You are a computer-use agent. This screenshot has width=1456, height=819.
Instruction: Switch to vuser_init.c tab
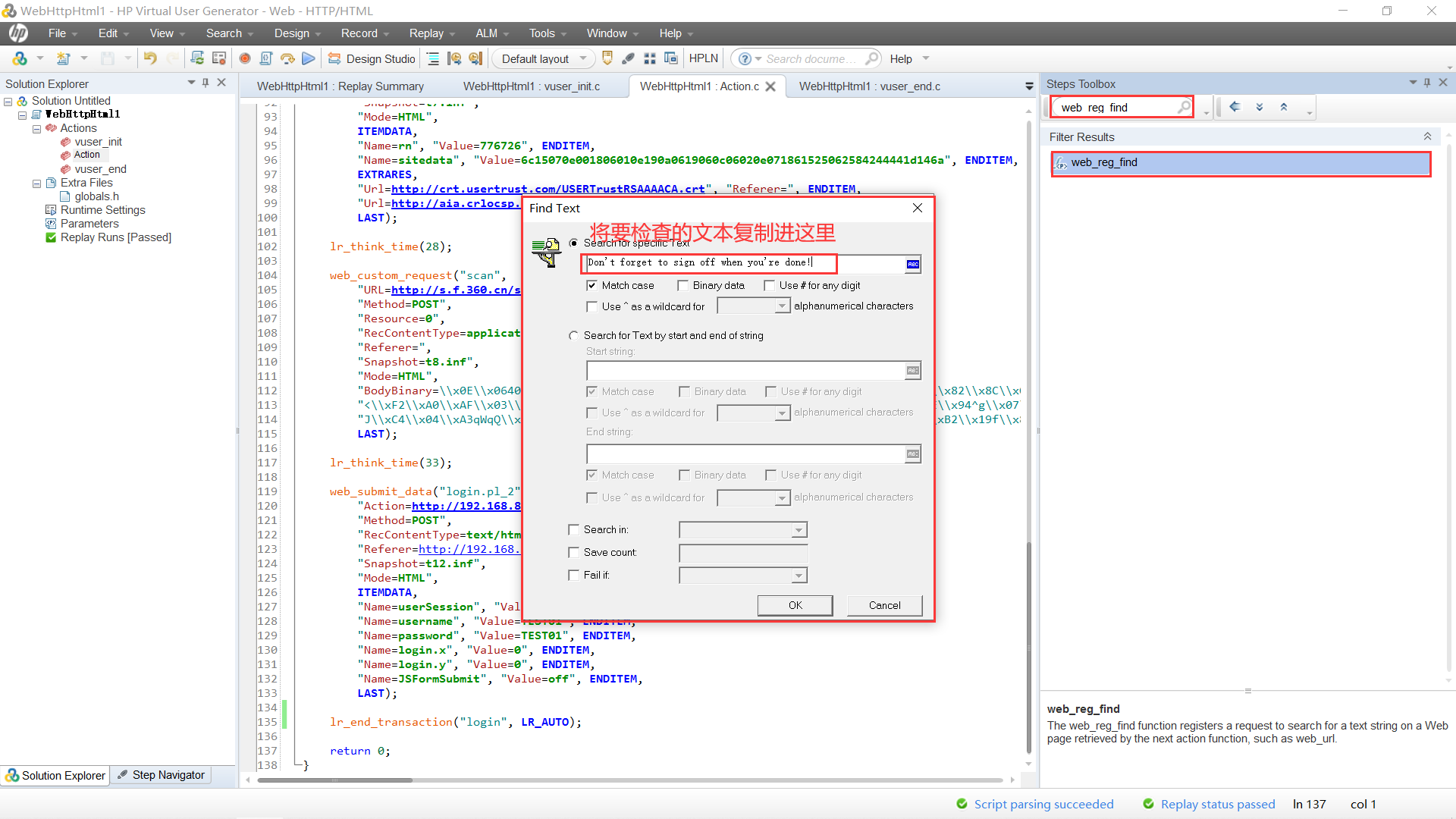click(x=532, y=86)
